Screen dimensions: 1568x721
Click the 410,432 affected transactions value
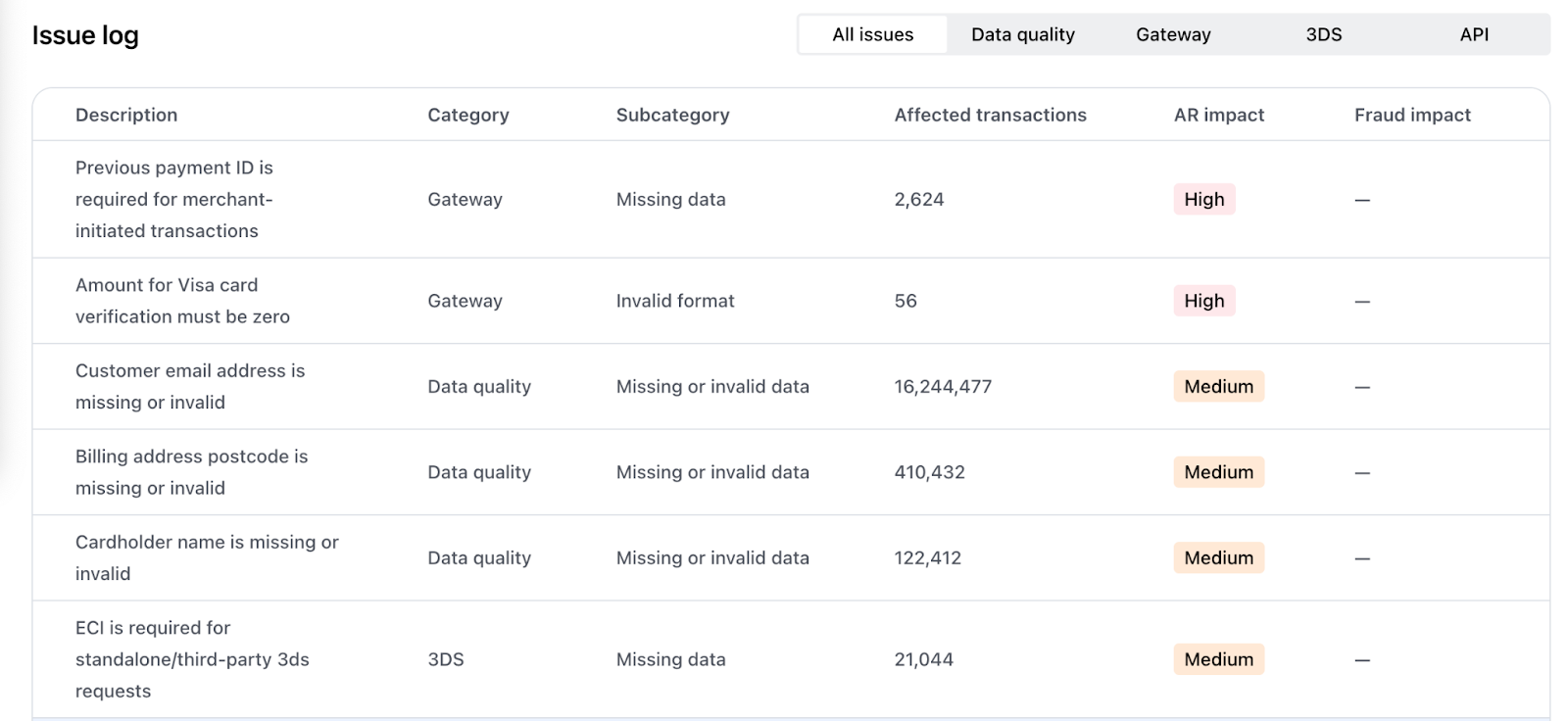pos(929,472)
